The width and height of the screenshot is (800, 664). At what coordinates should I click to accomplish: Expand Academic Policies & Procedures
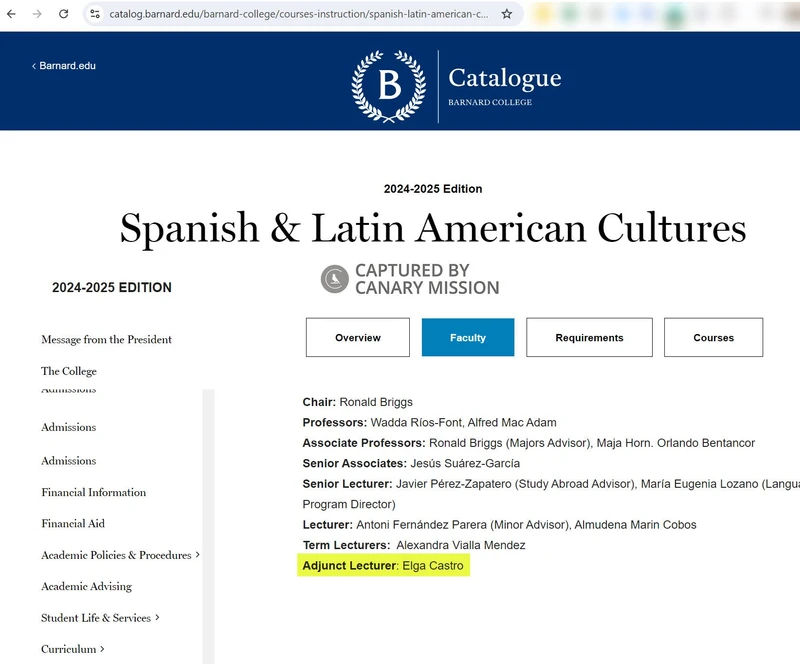pyautogui.click(x=121, y=555)
